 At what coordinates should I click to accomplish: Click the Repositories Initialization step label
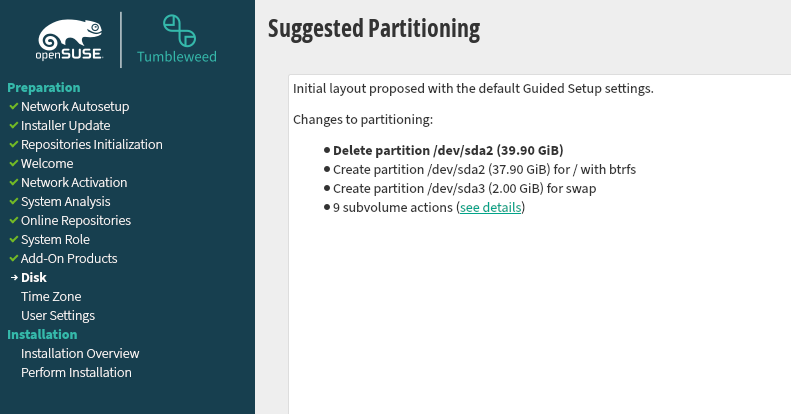pos(92,144)
